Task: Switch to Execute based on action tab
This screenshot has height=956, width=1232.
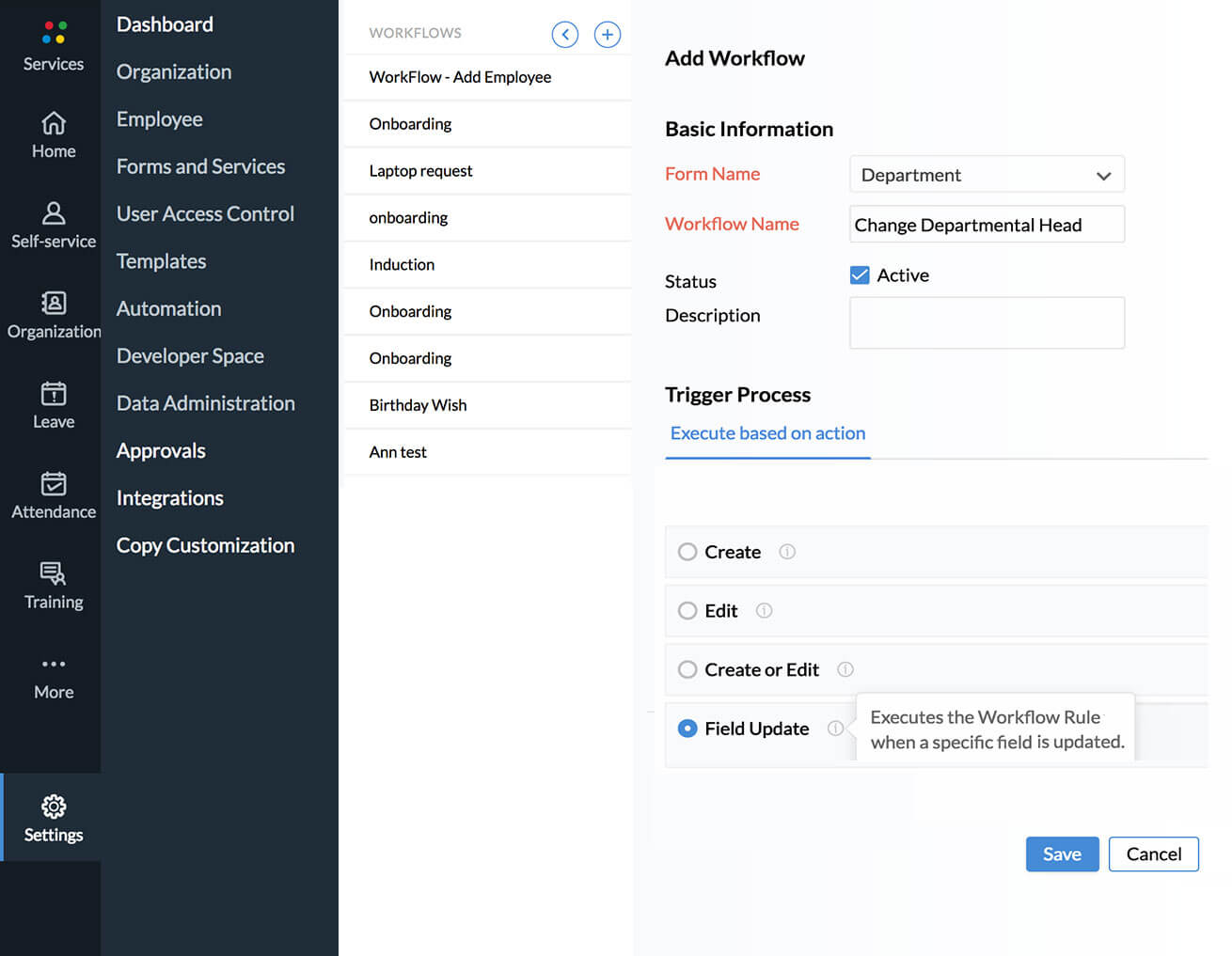Action: coord(767,433)
